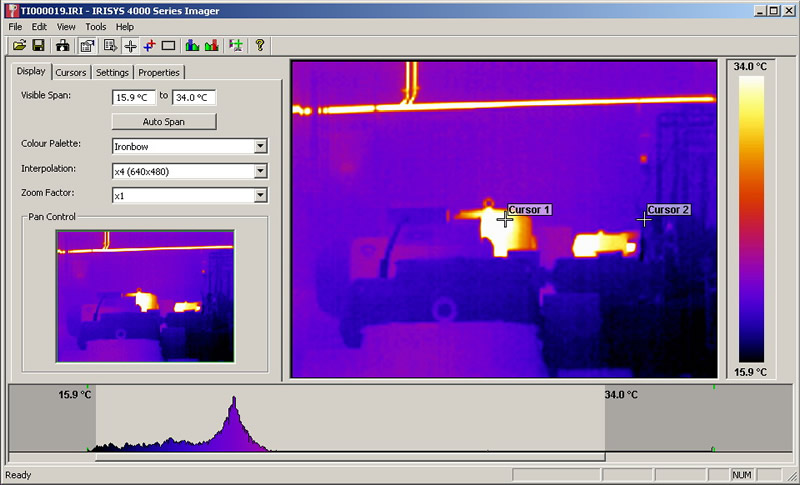
Task: Click the blue-green histogram toolbar icon
Action: [191, 45]
